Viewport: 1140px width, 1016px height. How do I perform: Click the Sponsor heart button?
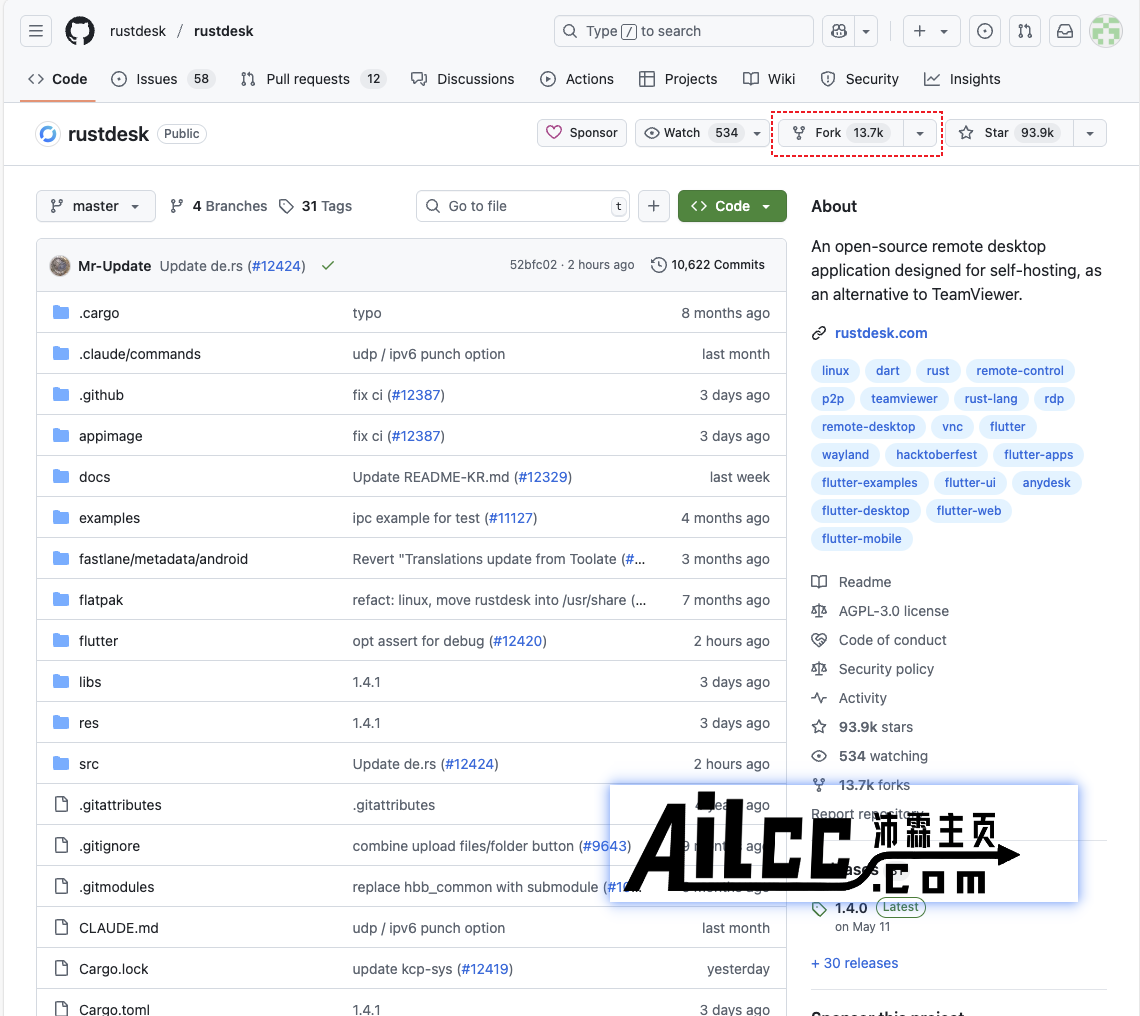point(582,133)
